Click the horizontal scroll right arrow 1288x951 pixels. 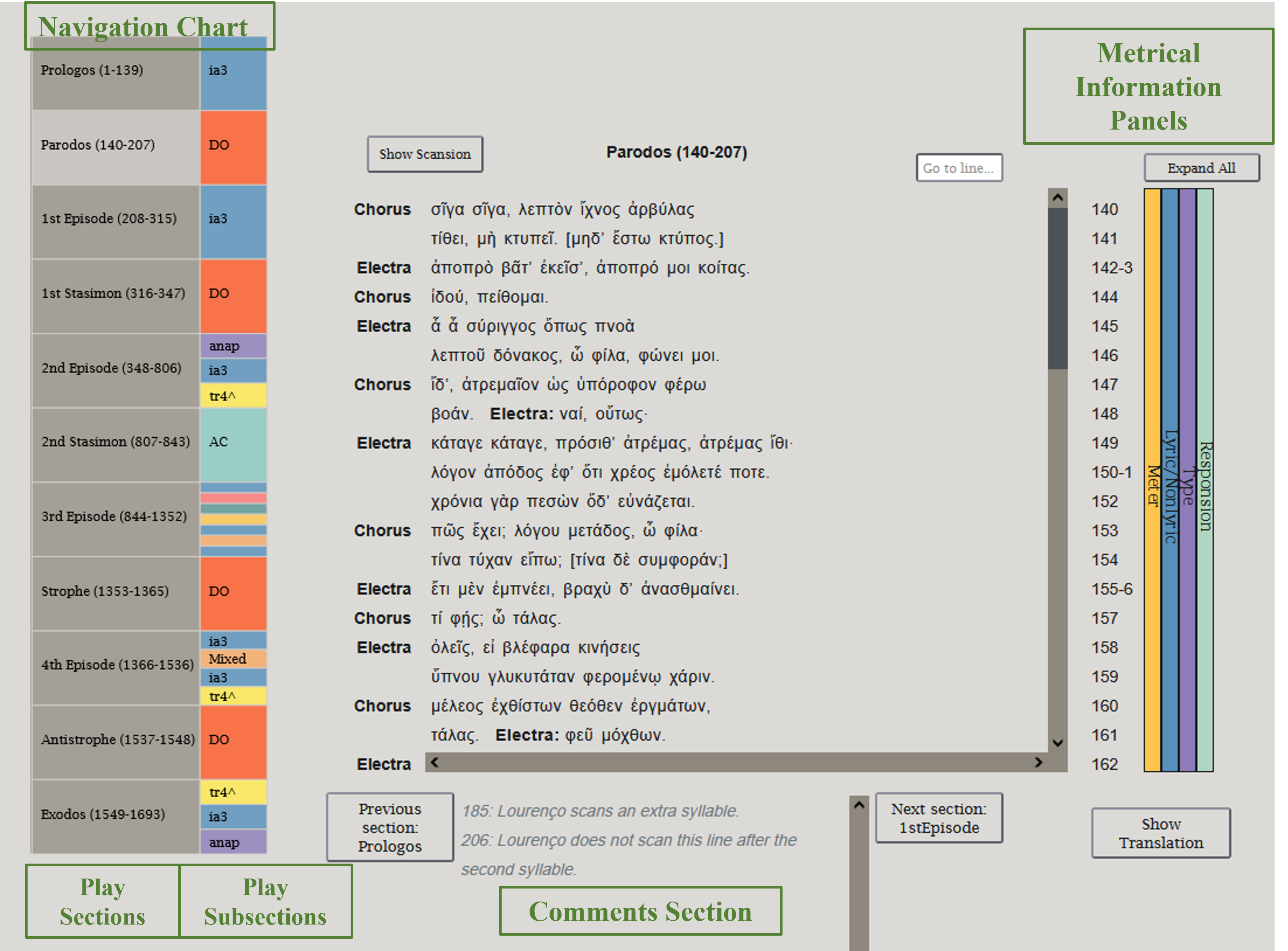1038,762
